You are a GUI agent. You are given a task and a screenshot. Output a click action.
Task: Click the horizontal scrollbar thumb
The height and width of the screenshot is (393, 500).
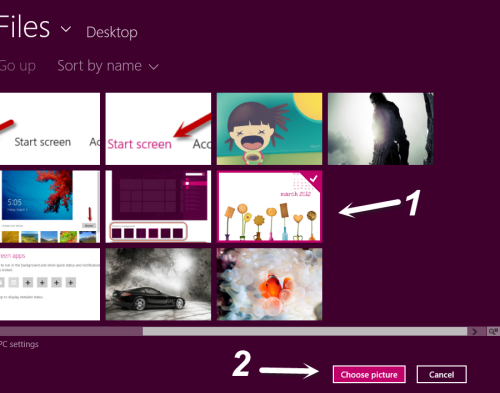click(x=305, y=331)
